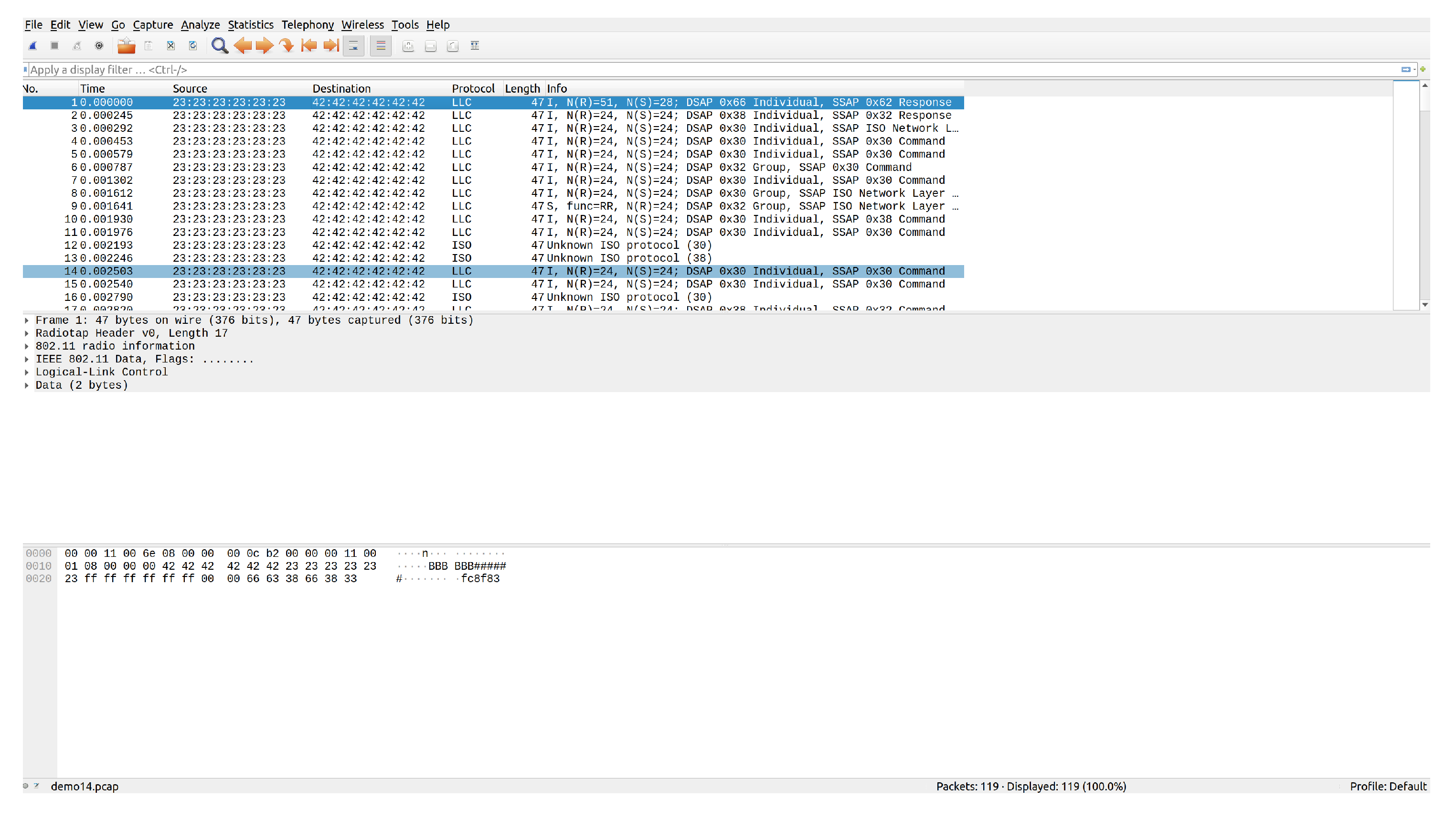
Task: Click the Profile: Default status text
Action: [1388, 786]
